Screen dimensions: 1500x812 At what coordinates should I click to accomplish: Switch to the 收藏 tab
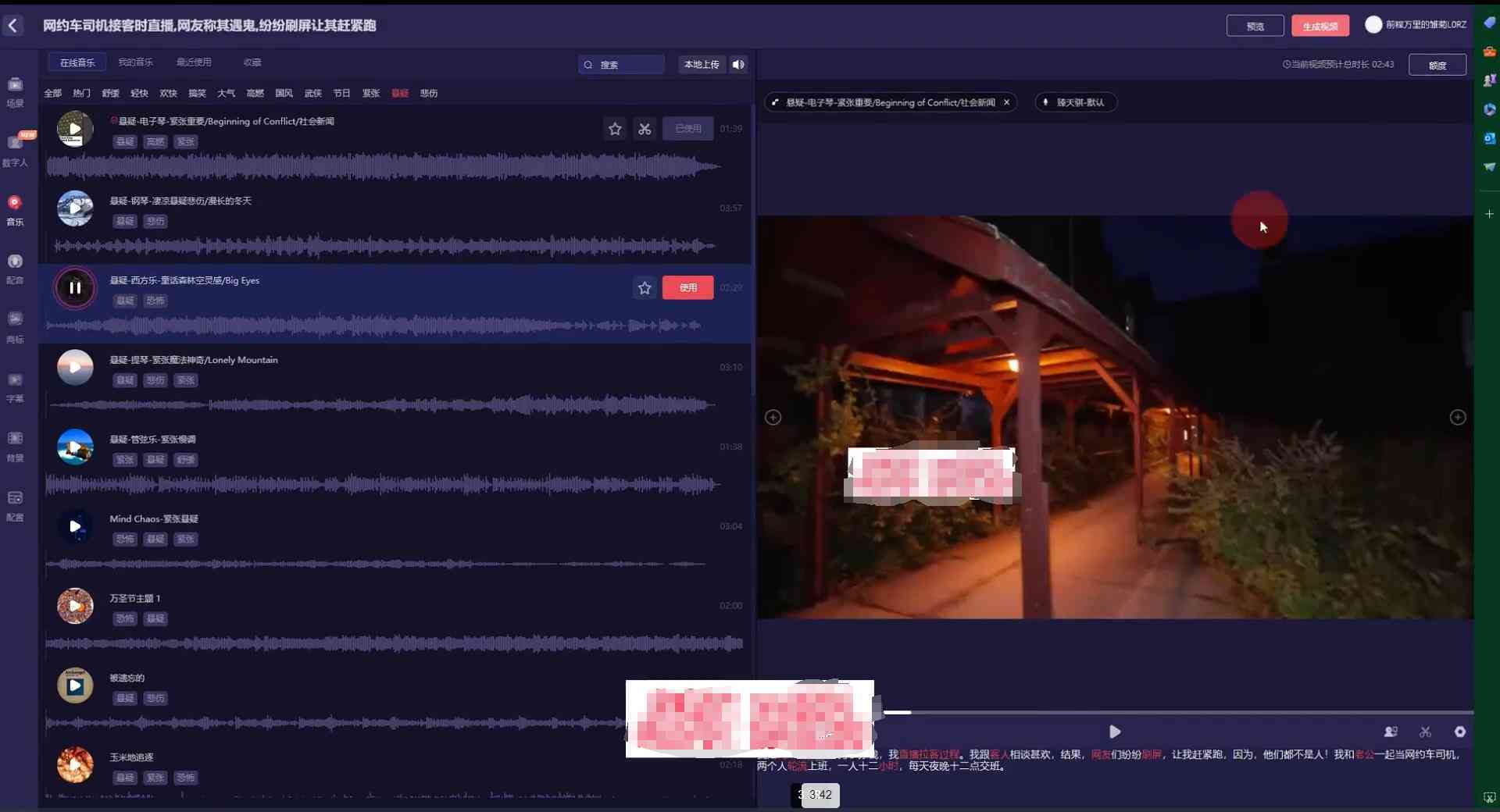coord(252,62)
